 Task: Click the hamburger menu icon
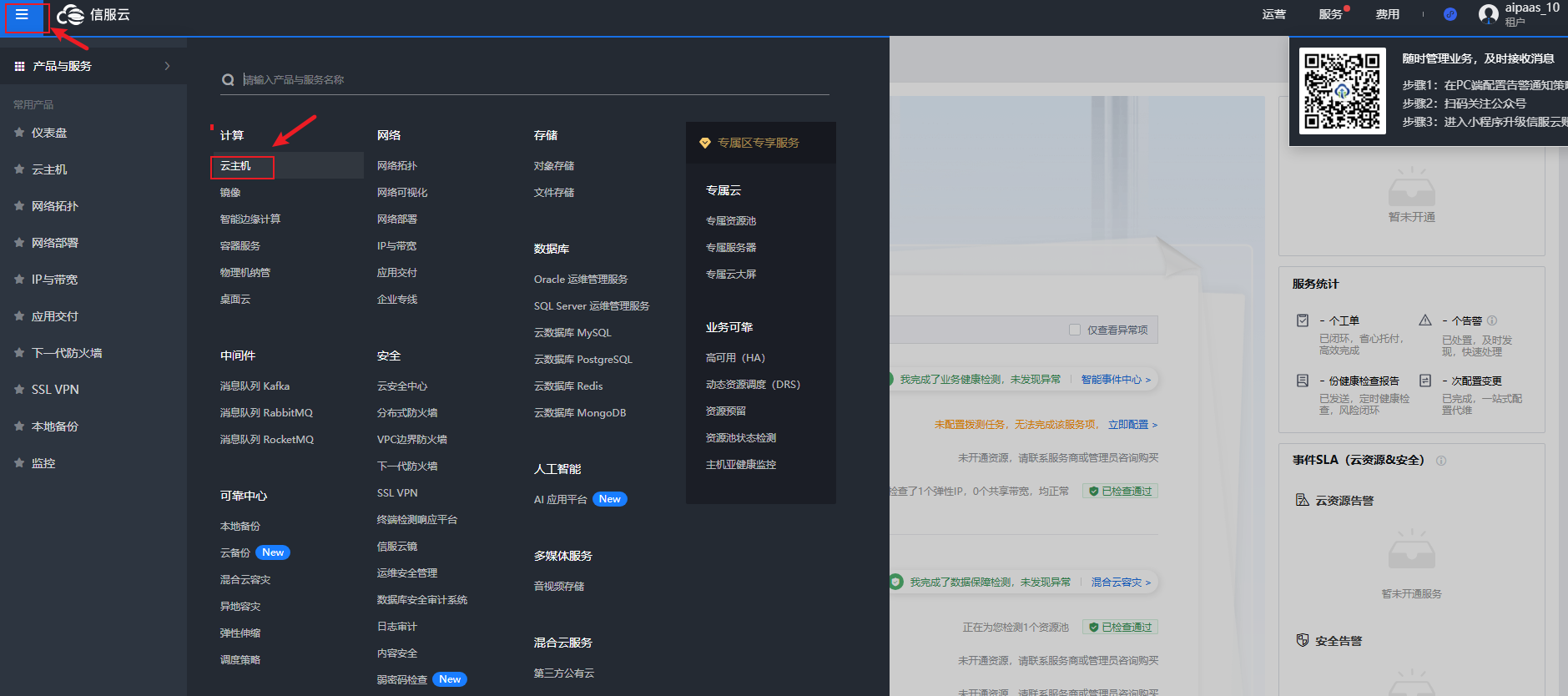22,15
